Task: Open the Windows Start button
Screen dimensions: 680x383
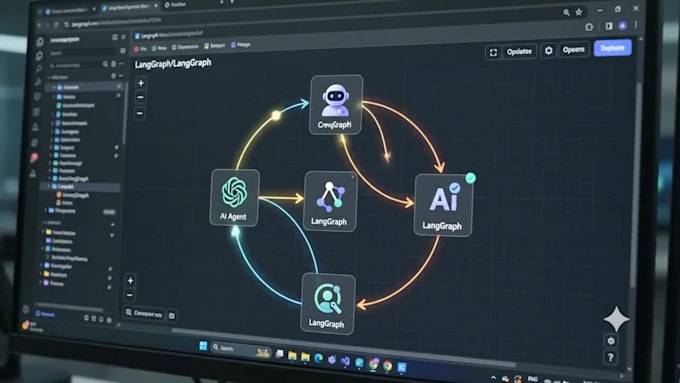Action: tap(203, 346)
